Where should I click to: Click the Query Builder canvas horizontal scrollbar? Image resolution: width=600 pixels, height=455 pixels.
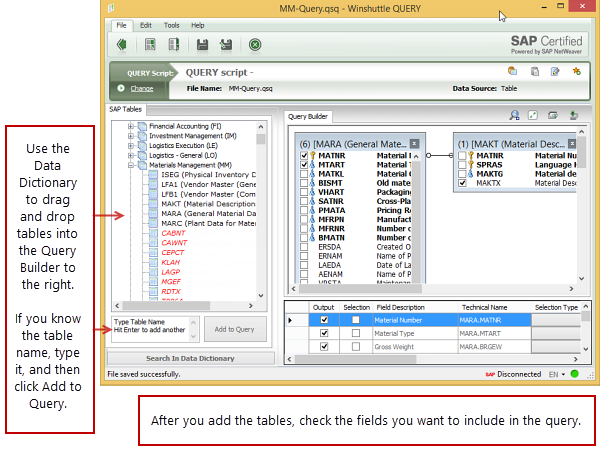point(360,289)
